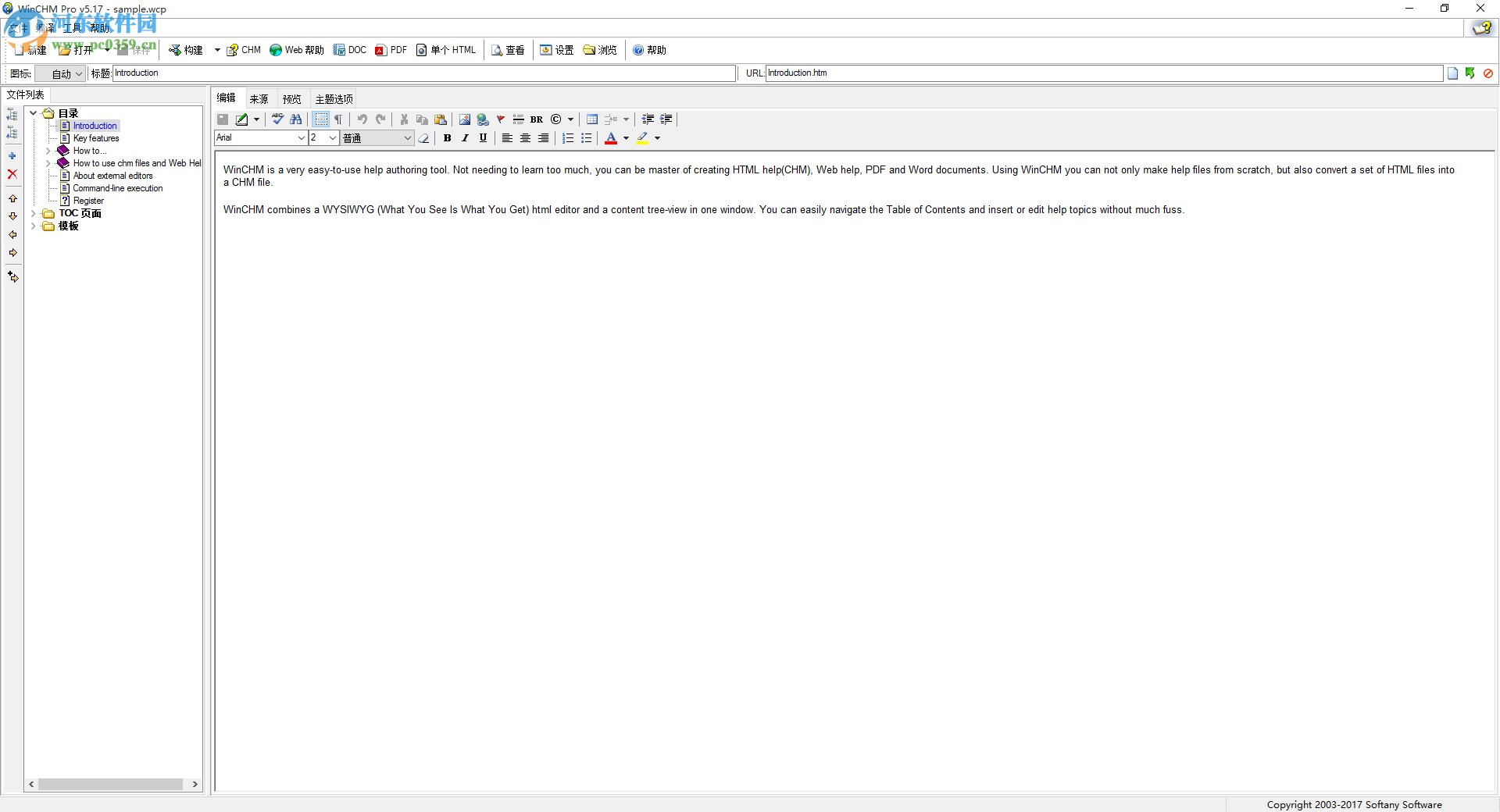1500x812 pixels.
Task: Build a CHM file
Action: [244, 50]
